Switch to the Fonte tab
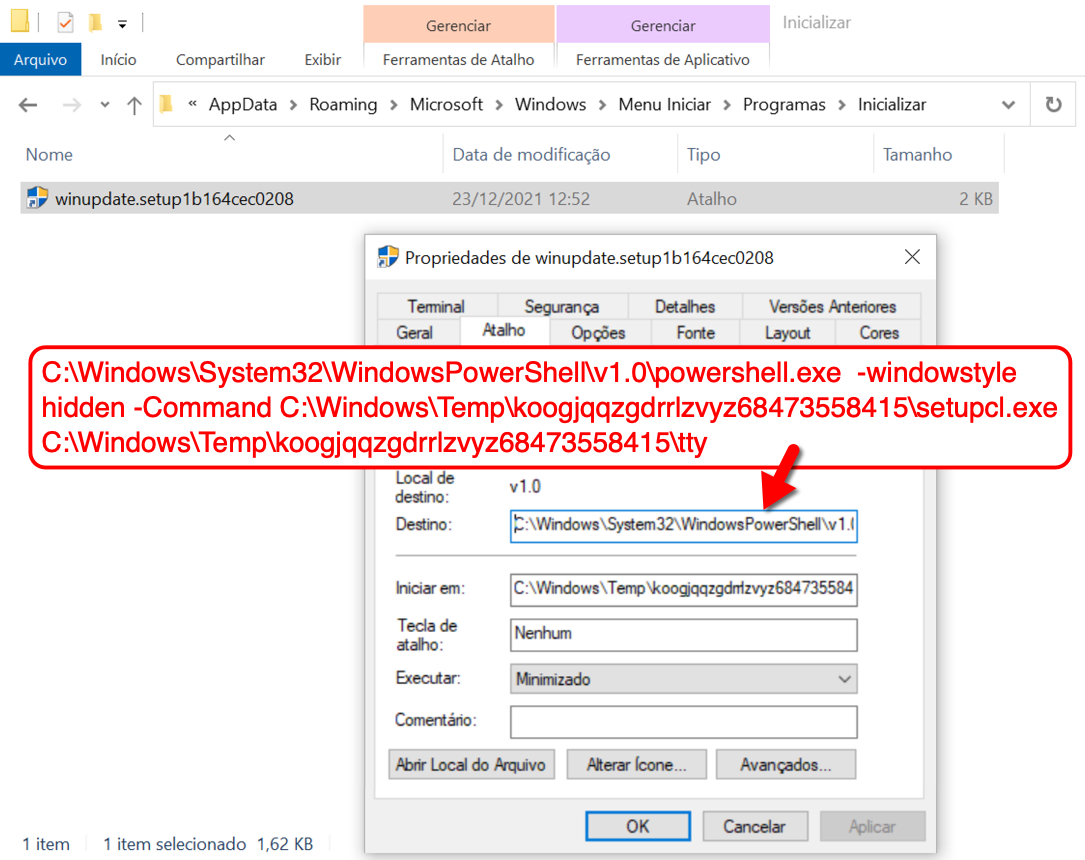Viewport: 1085px width, 860px height. click(695, 333)
